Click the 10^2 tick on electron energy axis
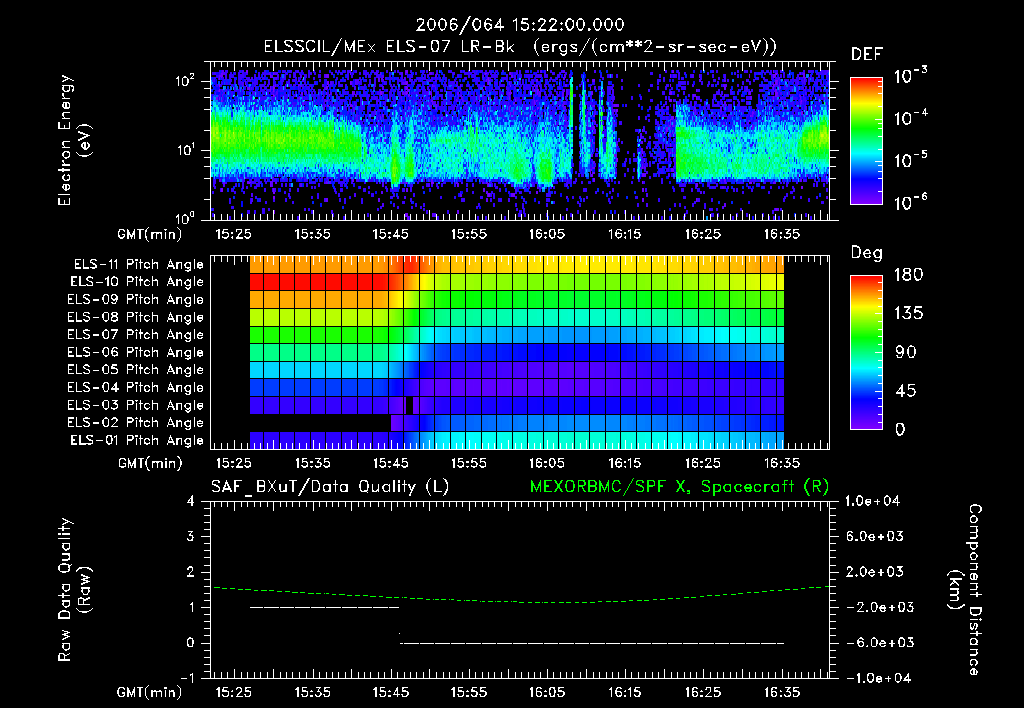Image resolution: width=1024 pixels, height=708 pixels. [x=185, y=81]
